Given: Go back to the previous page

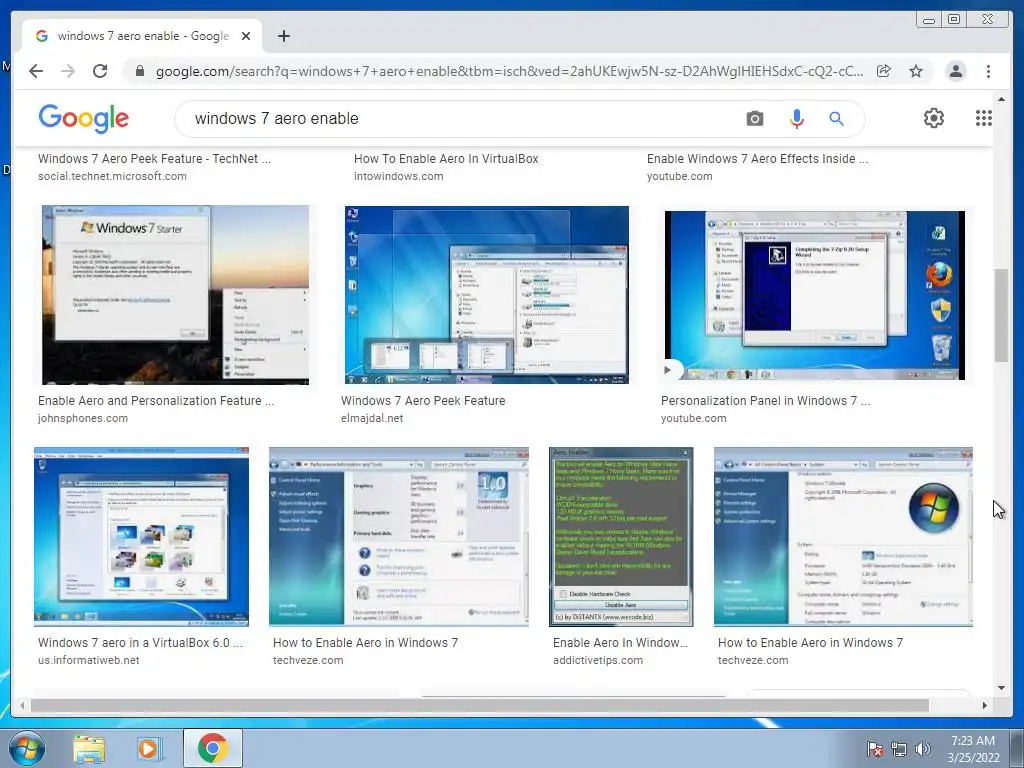Looking at the screenshot, I should (36, 71).
